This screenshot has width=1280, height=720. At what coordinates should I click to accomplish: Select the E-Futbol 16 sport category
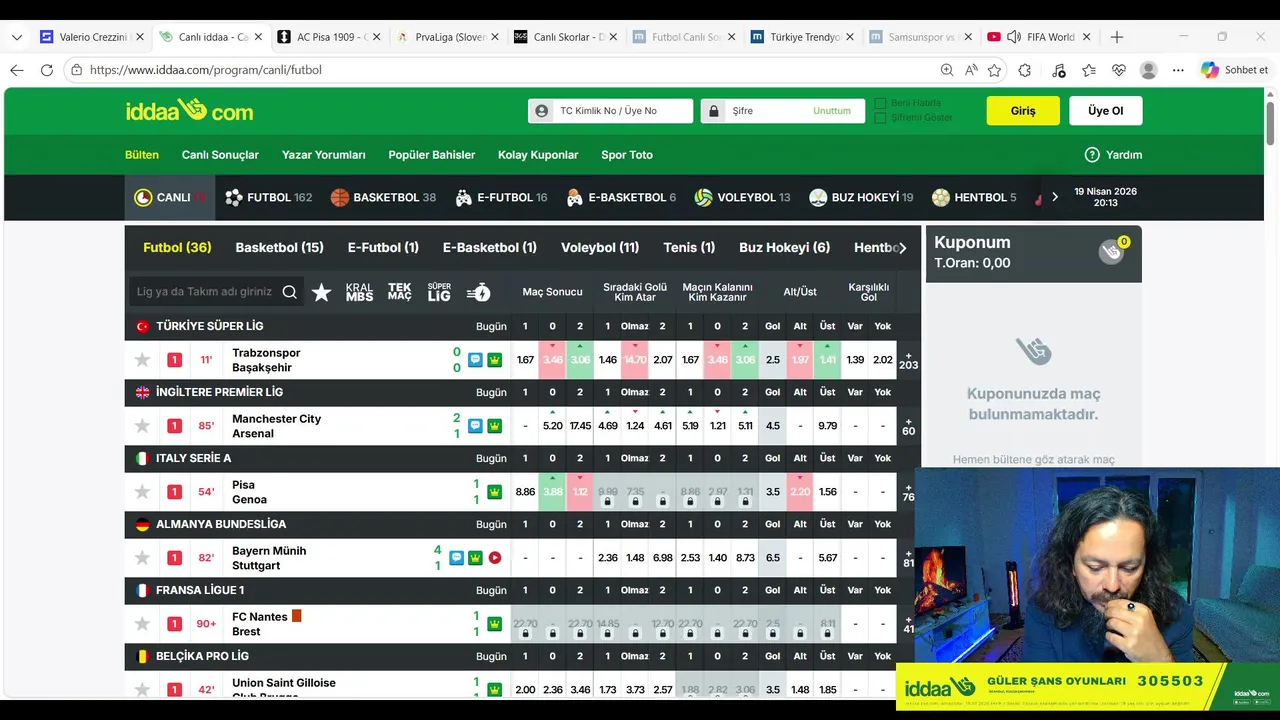[x=501, y=198]
